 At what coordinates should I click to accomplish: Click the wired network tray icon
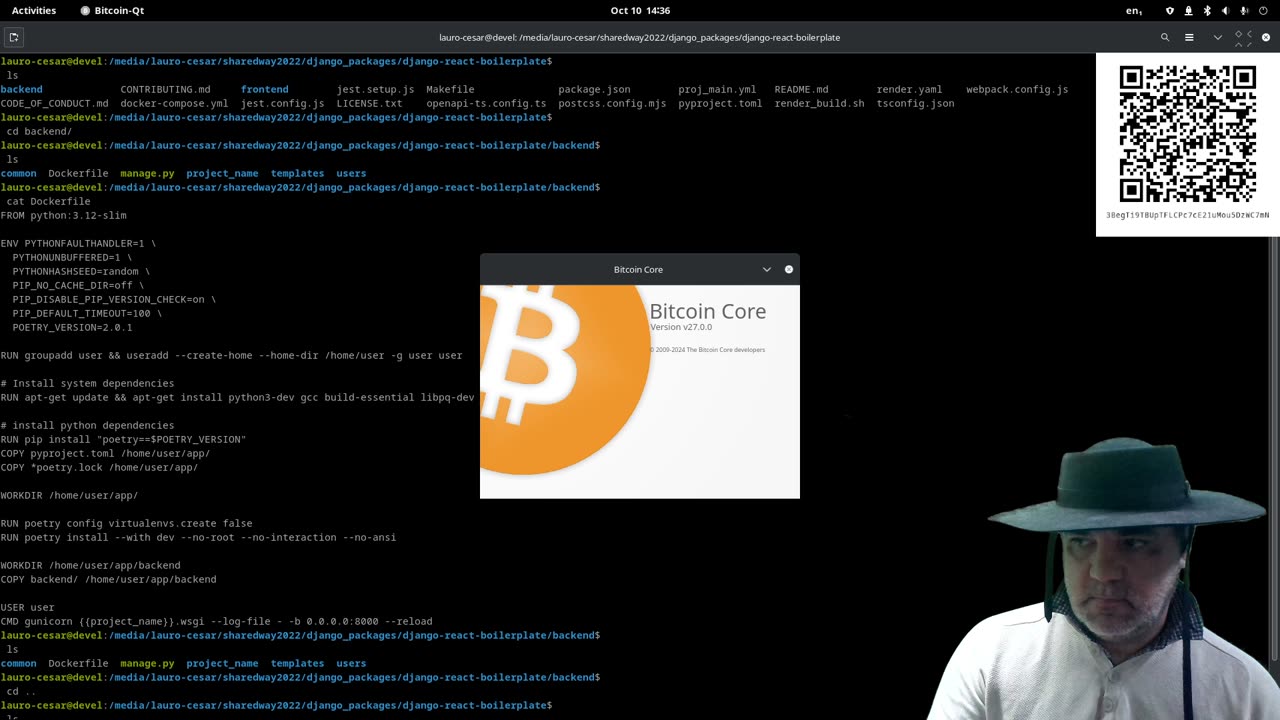(1189, 10)
